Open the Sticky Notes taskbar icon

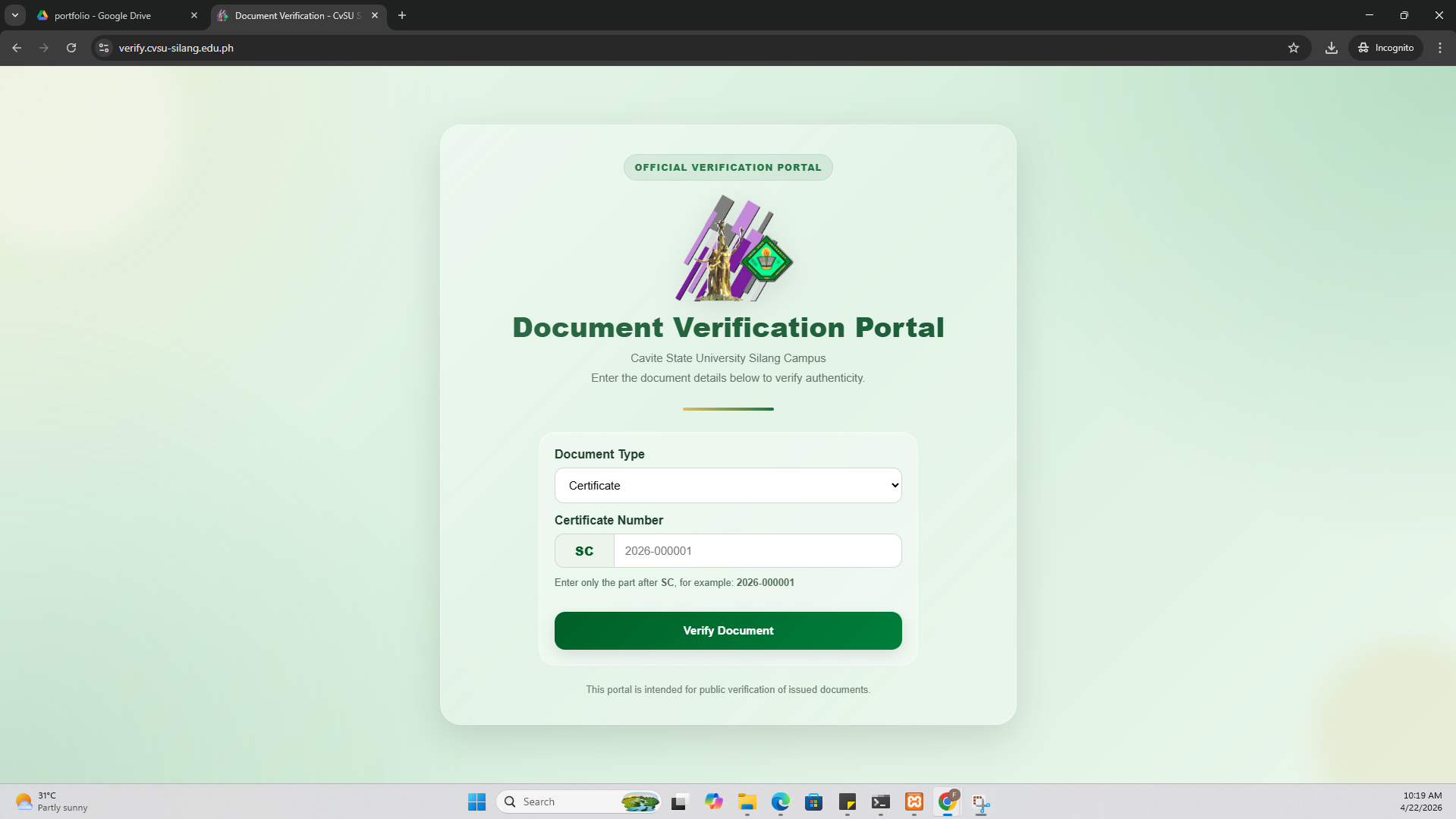pos(847,802)
